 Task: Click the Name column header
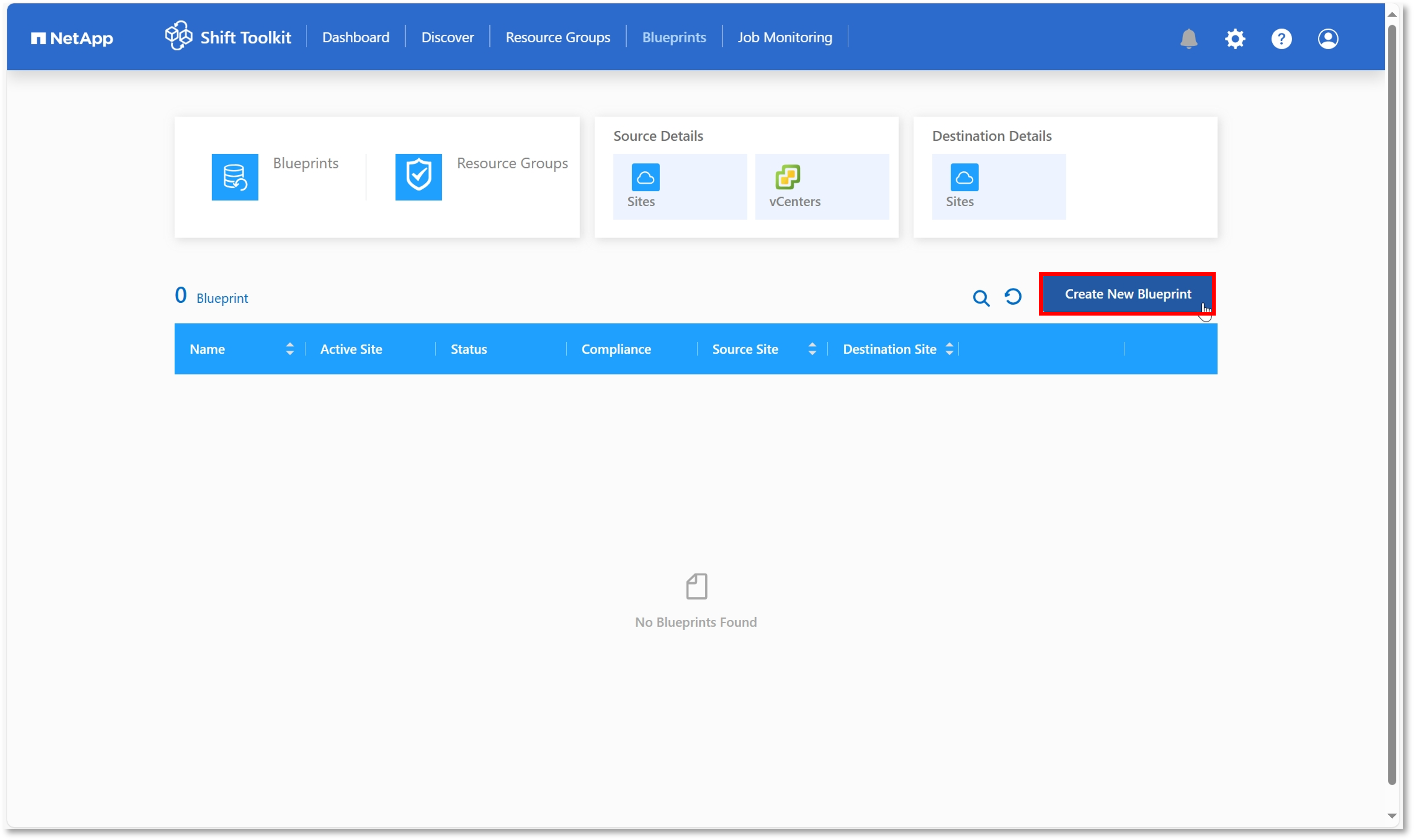click(207, 349)
